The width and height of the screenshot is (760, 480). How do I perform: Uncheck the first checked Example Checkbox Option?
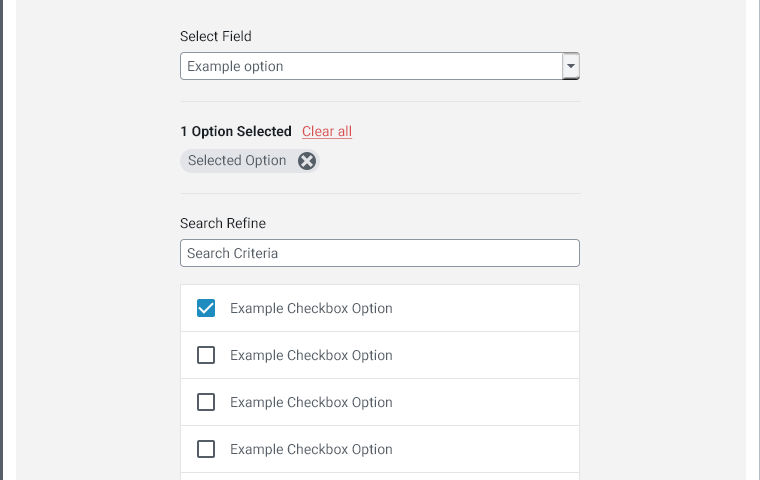tap(206, 308)
